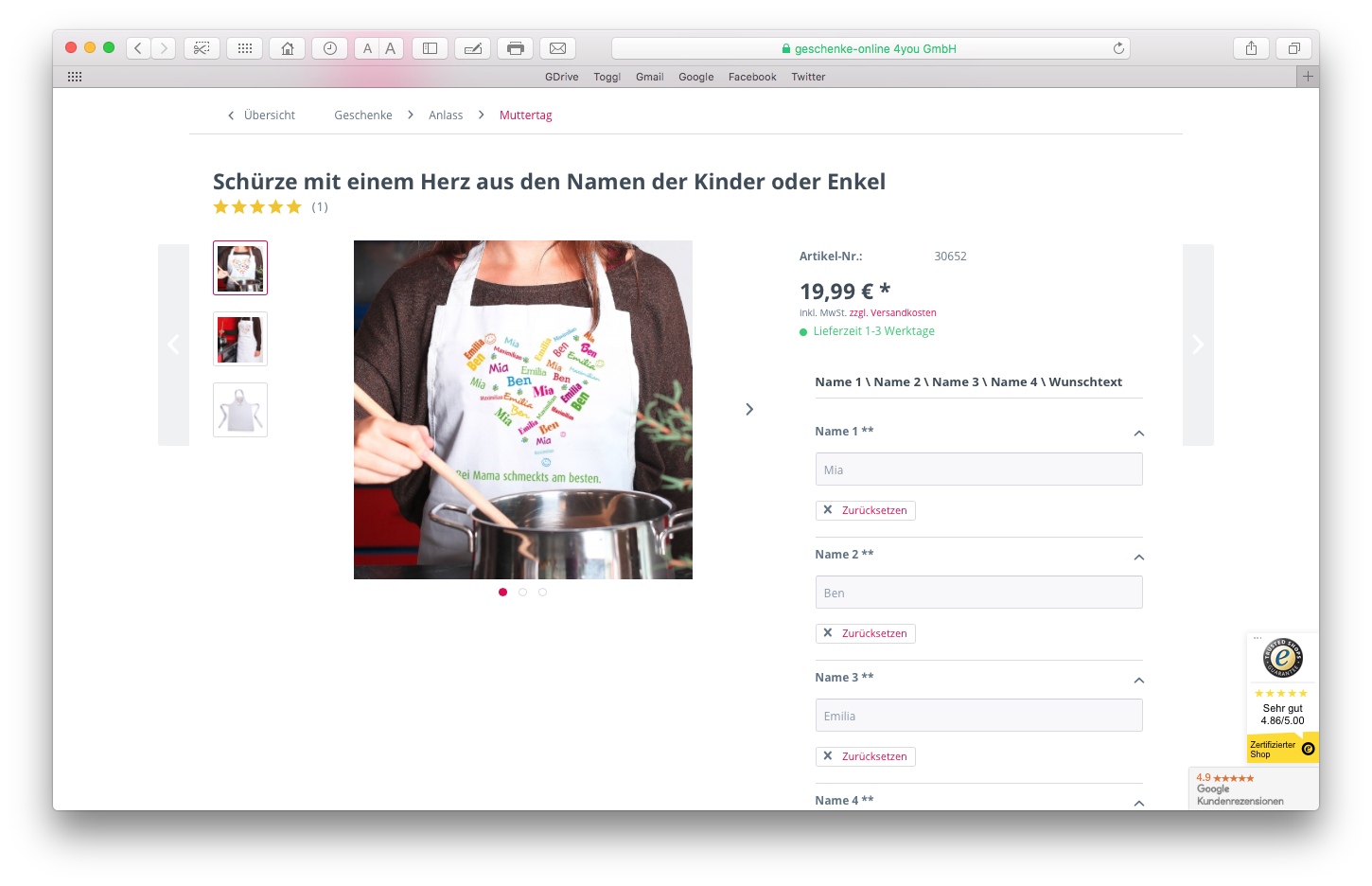Image resolution: width=1372 pixels, height=886 pixels.
Task: Click the five-star rating
Action: click(257, 207)
